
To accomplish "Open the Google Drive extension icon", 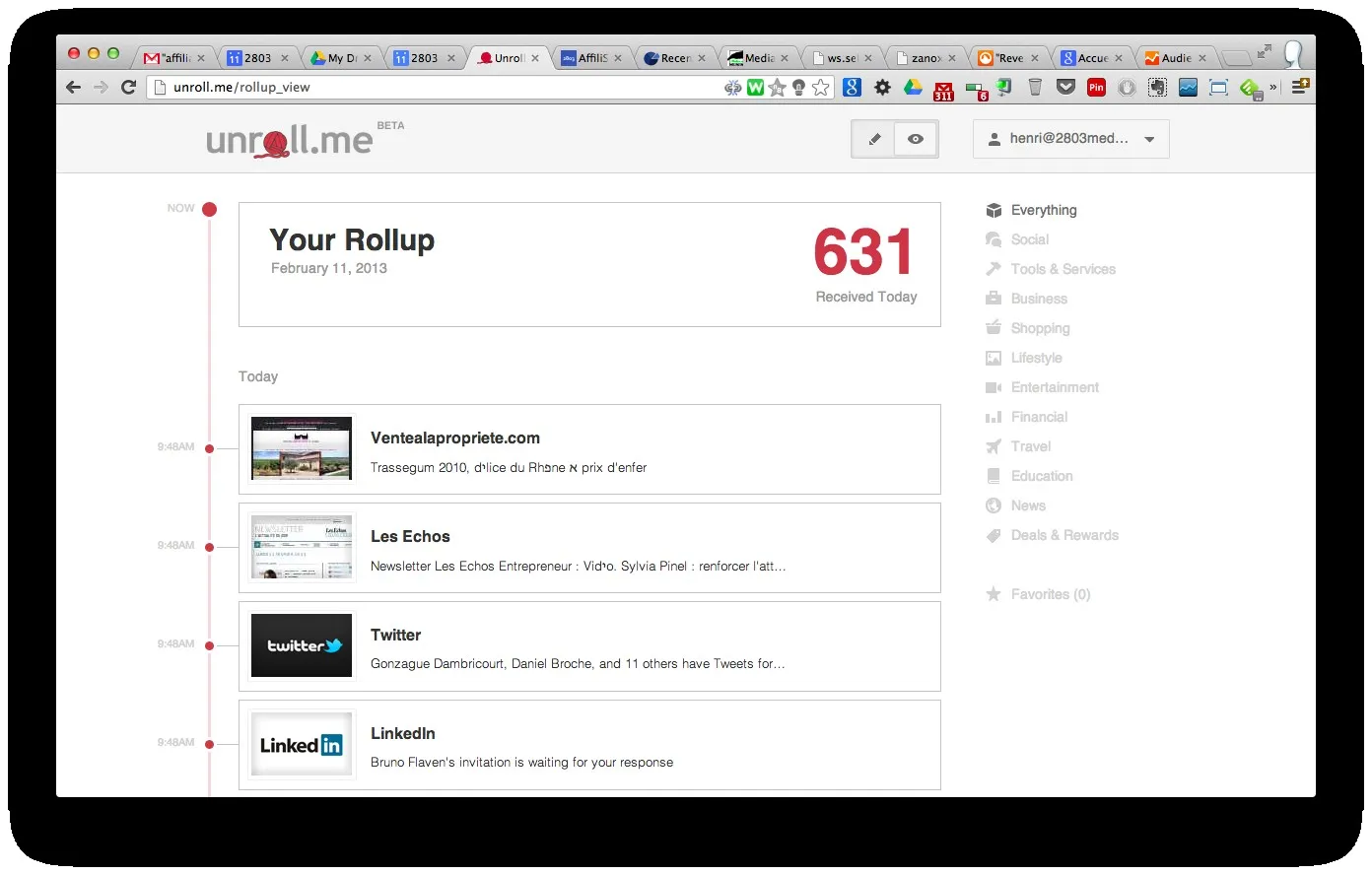I will point(914,88).
